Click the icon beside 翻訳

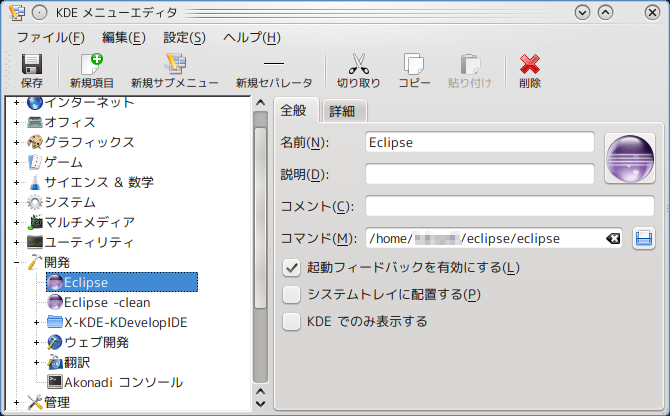(x=55, y=362)
